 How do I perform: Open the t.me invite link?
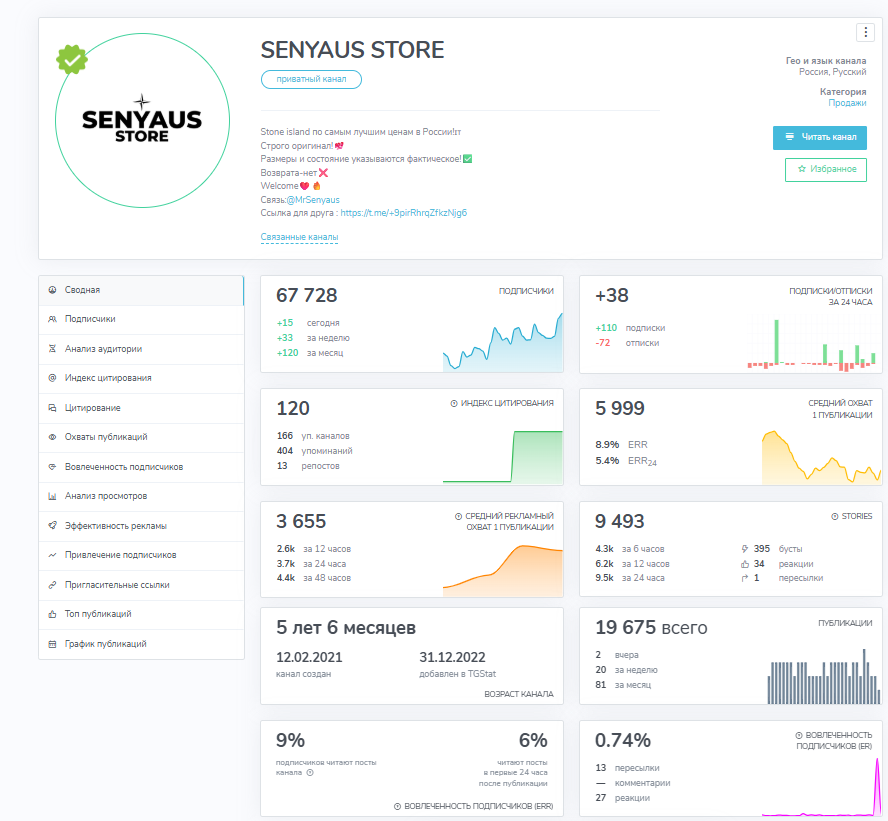tap(404, 213)
